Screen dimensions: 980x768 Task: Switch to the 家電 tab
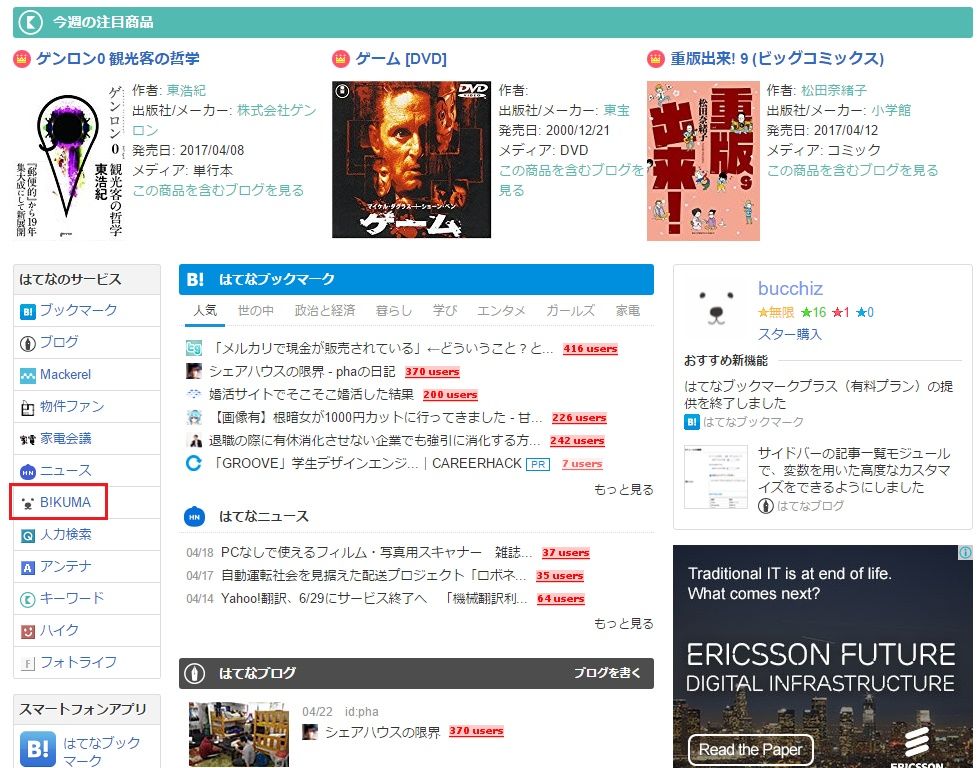click(x=628, y=310)
